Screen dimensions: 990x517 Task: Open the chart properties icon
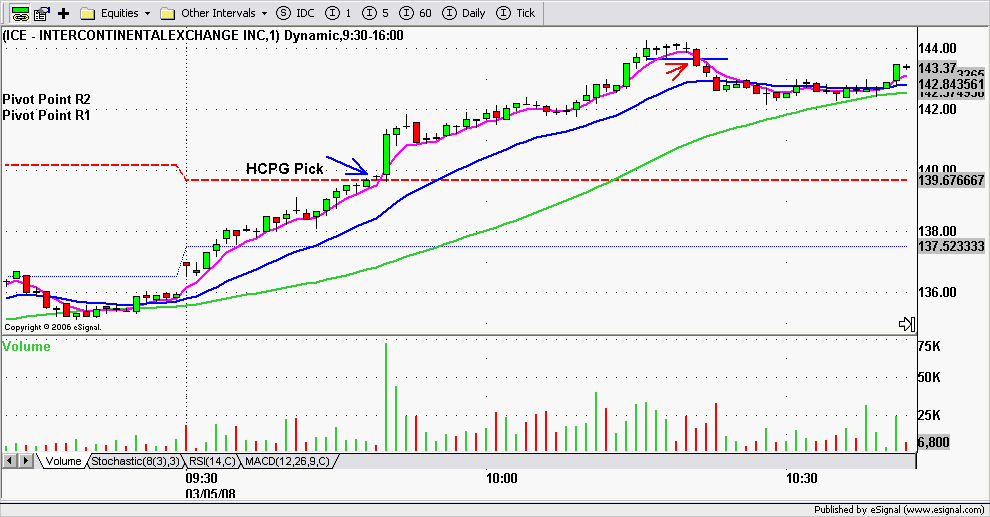(42, 13)
